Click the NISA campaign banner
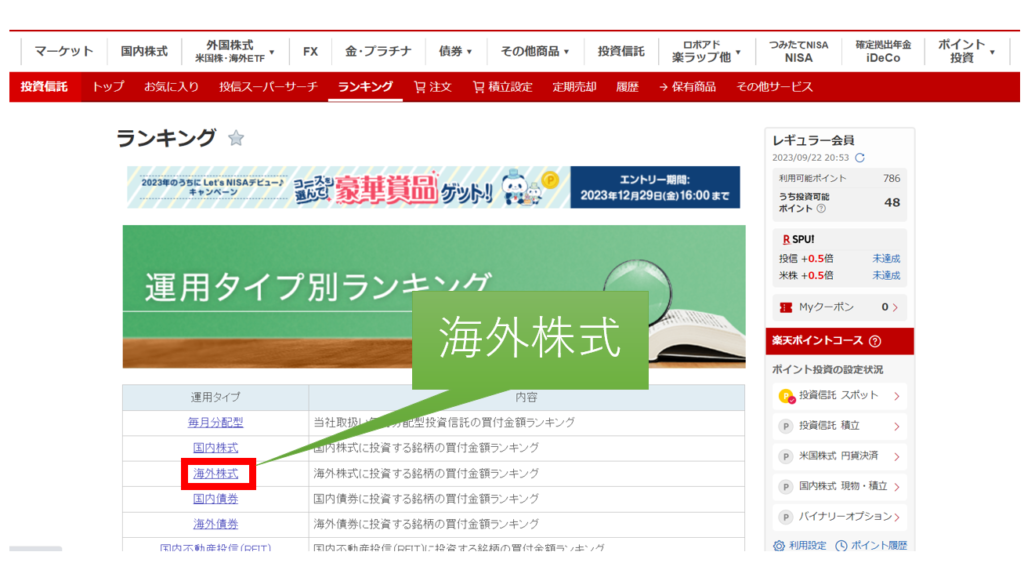1024x581 pixels. (x=434, y=187)
